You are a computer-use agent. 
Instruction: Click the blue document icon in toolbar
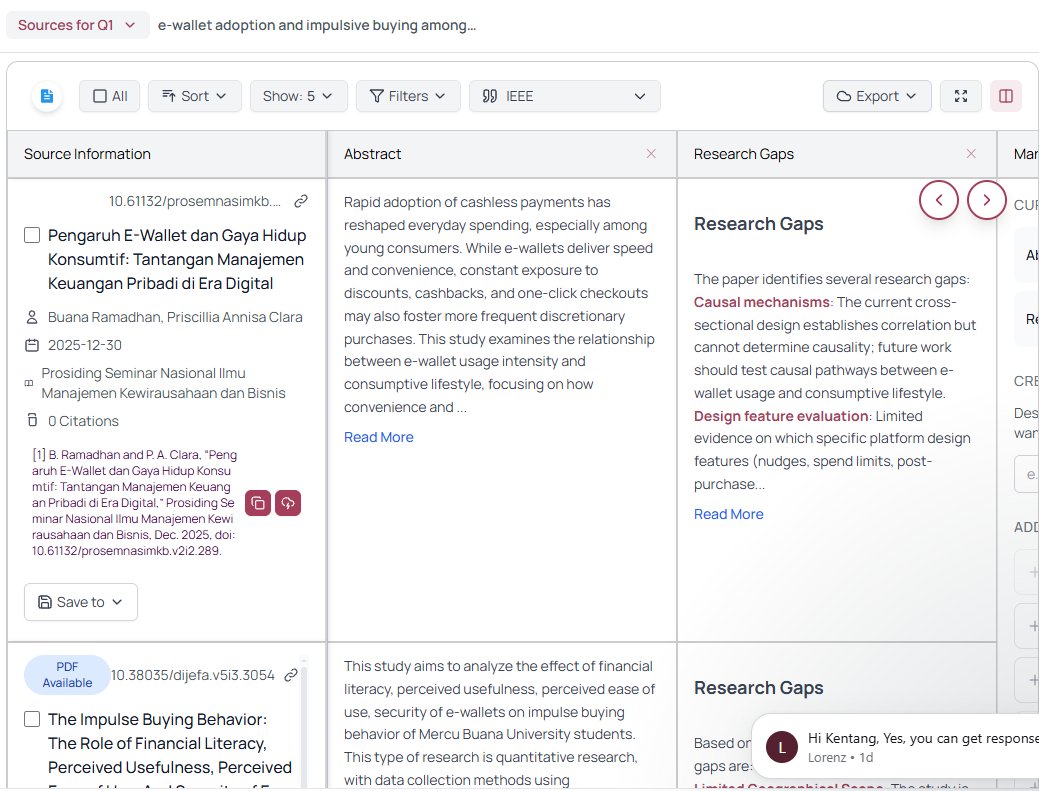point(47,96)
